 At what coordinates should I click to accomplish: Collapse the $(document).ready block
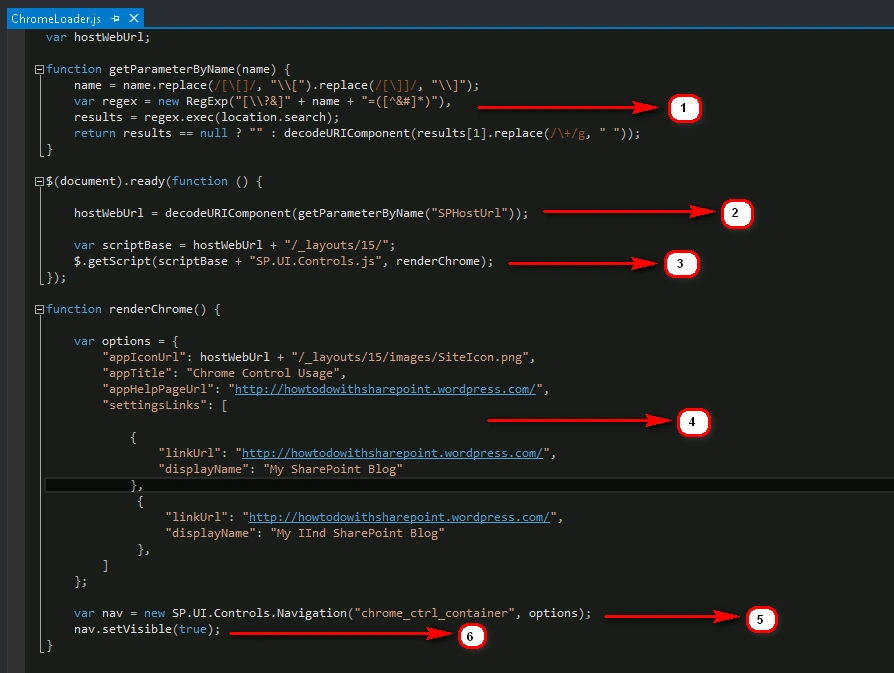[39, 181]
